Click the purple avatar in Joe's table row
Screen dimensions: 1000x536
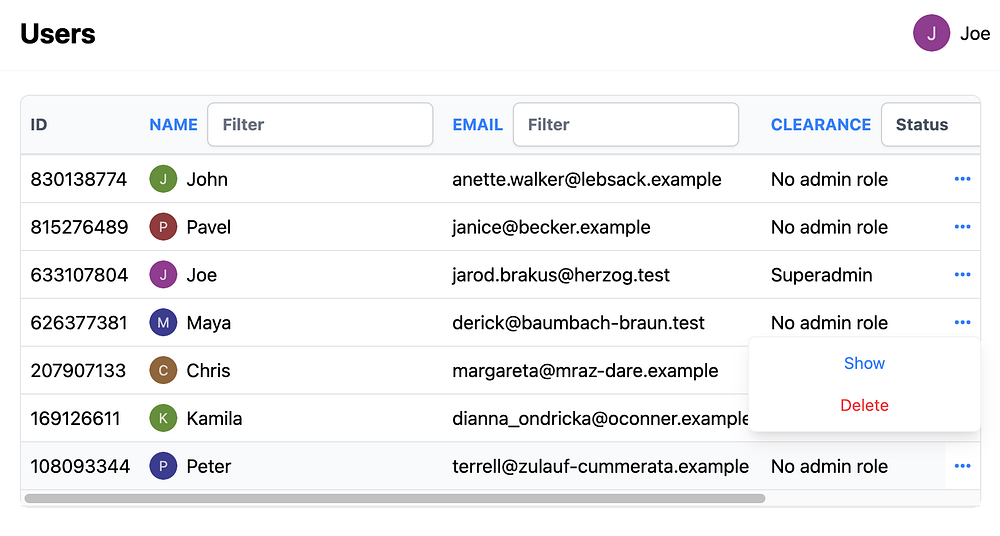[x=163, y=275]
